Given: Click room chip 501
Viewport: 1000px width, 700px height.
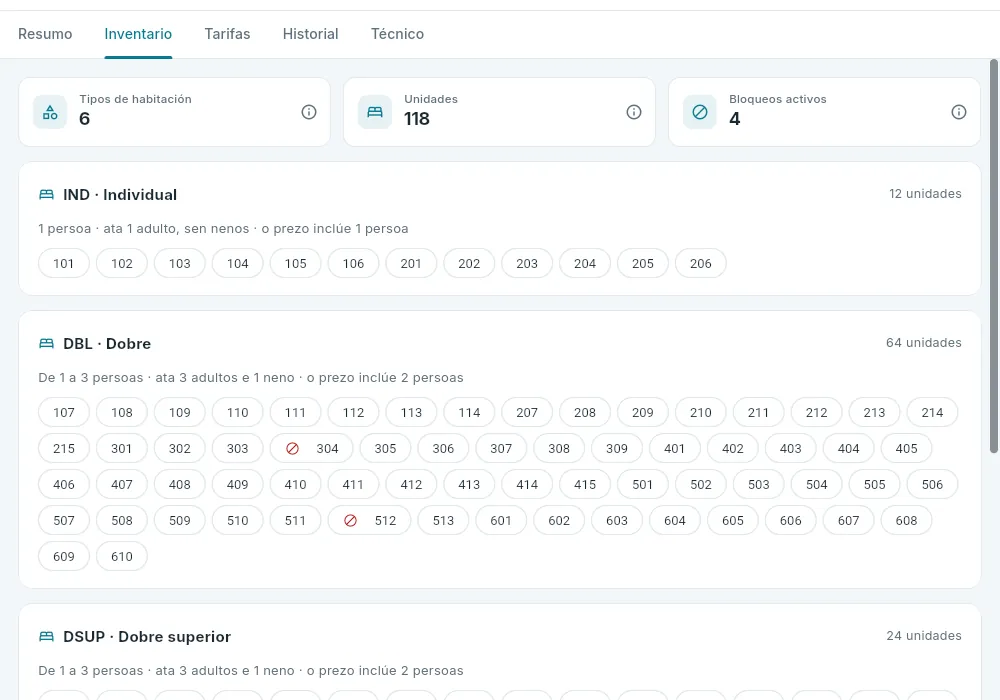Looking at the screenshot, I should [642, 485].
